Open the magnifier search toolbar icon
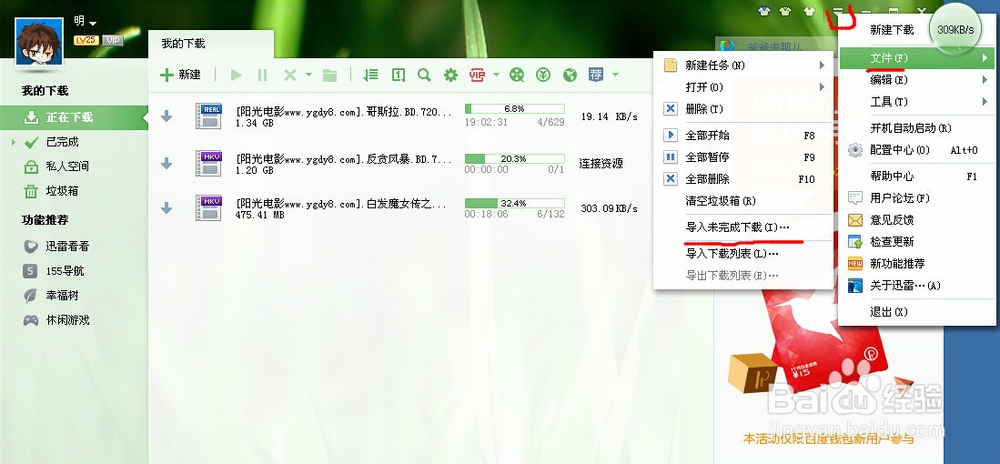The height and width of the screenshot is (464, 1000). [x=424, y=75]
